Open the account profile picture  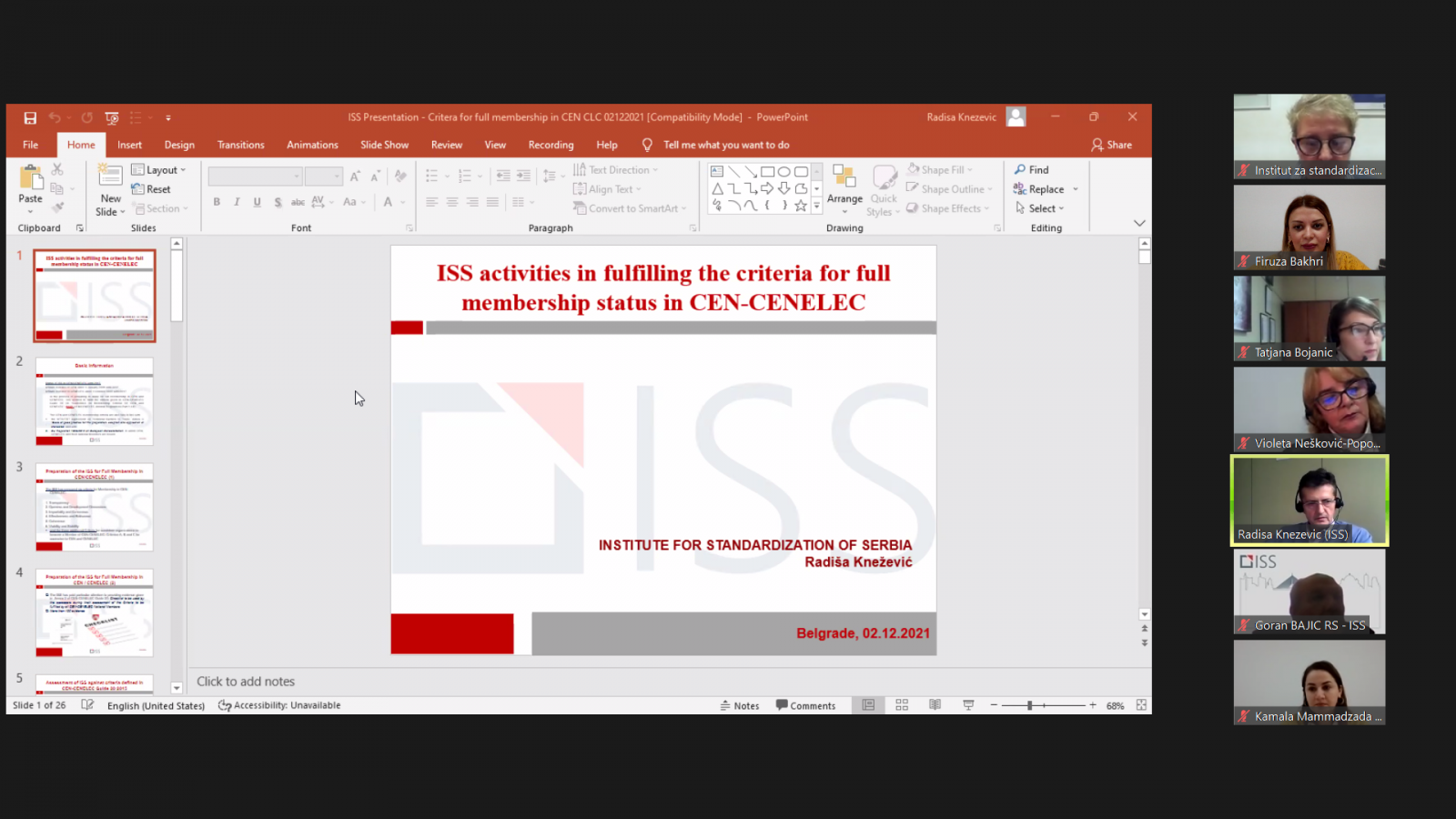click(x=1016, y=117)
